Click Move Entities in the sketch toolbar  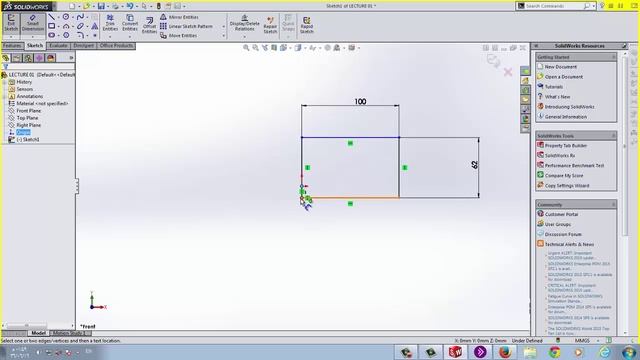[x=179, y=36]
